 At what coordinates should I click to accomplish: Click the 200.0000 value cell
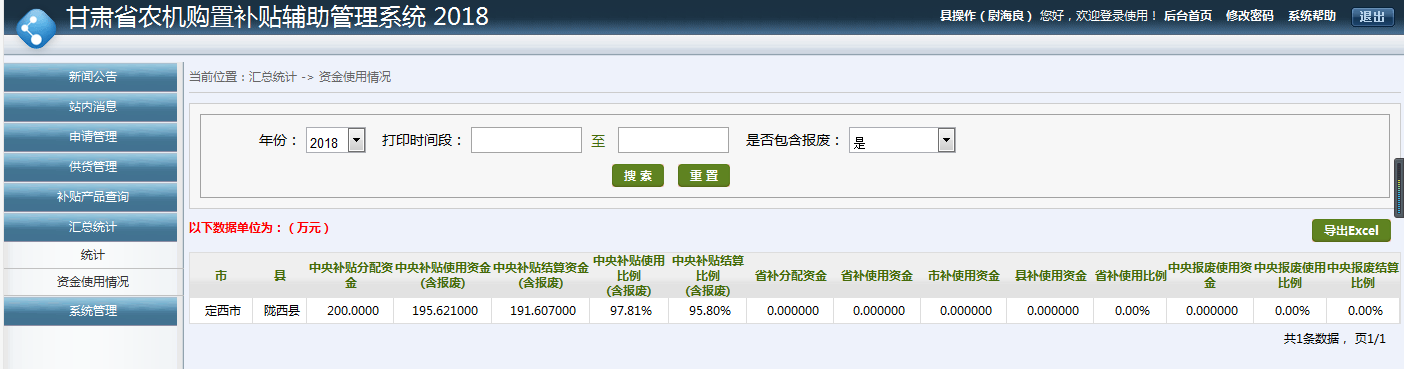[350, 311]
